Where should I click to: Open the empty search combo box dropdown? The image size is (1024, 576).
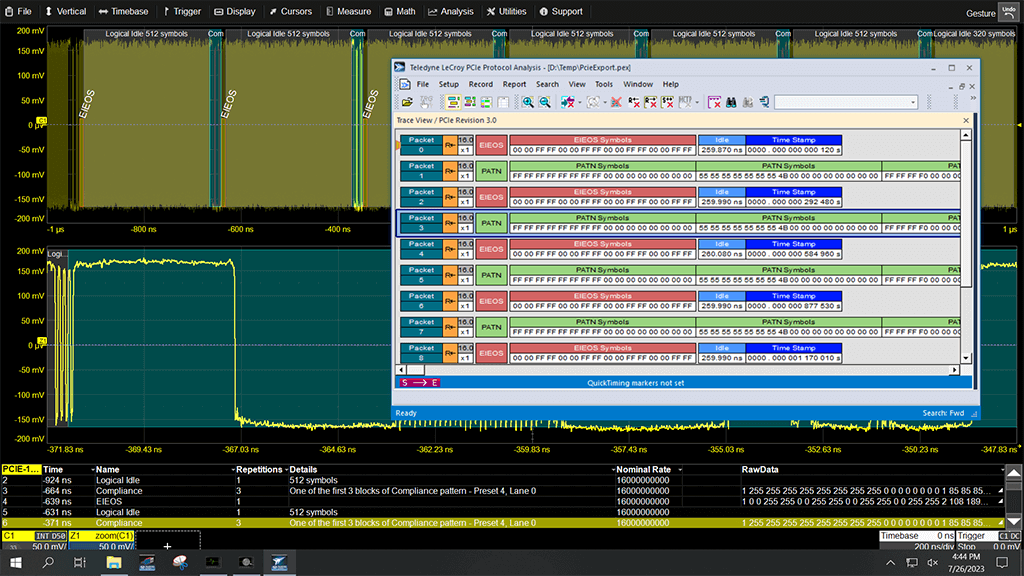coord(912,102)
